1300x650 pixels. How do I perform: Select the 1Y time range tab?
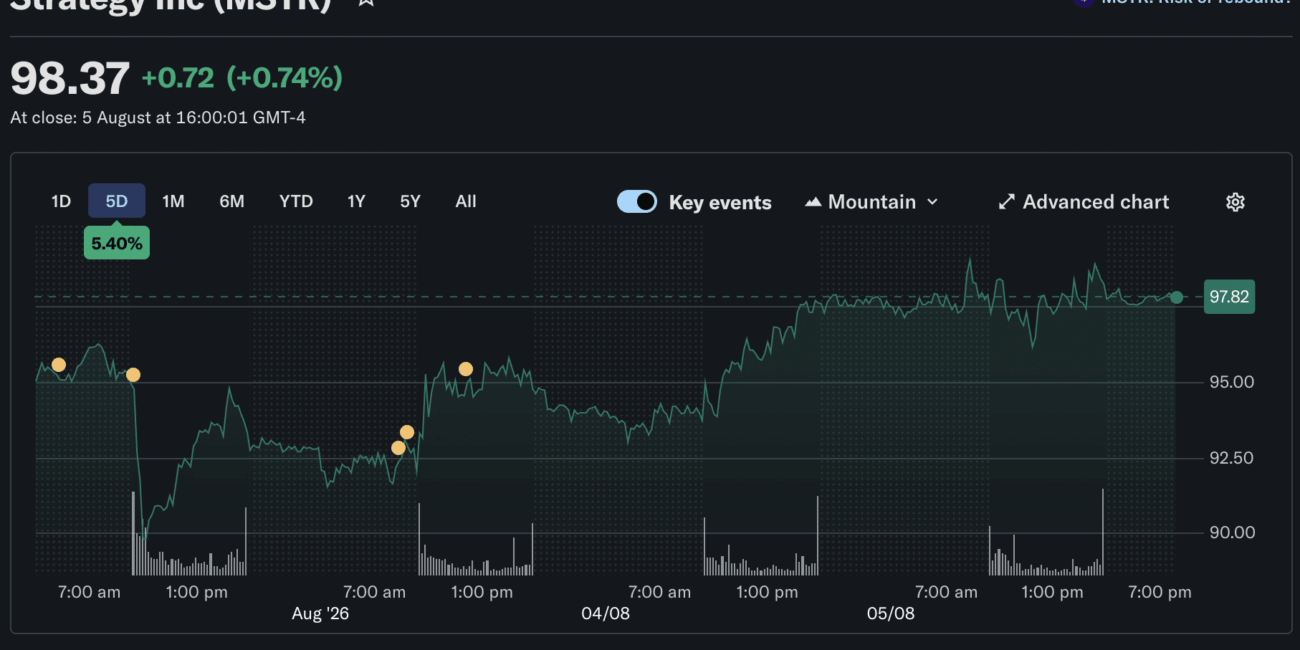tap(356, 201)
